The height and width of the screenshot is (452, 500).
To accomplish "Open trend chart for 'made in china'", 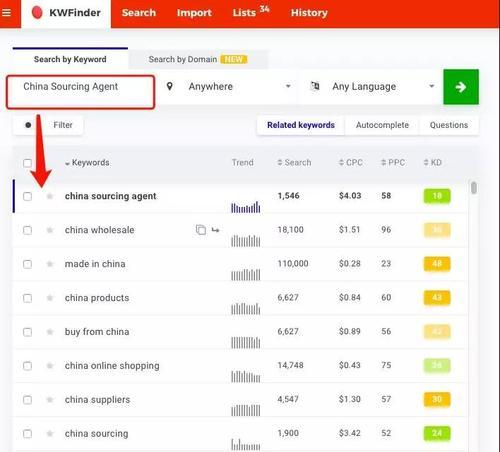I will (246, 275).
